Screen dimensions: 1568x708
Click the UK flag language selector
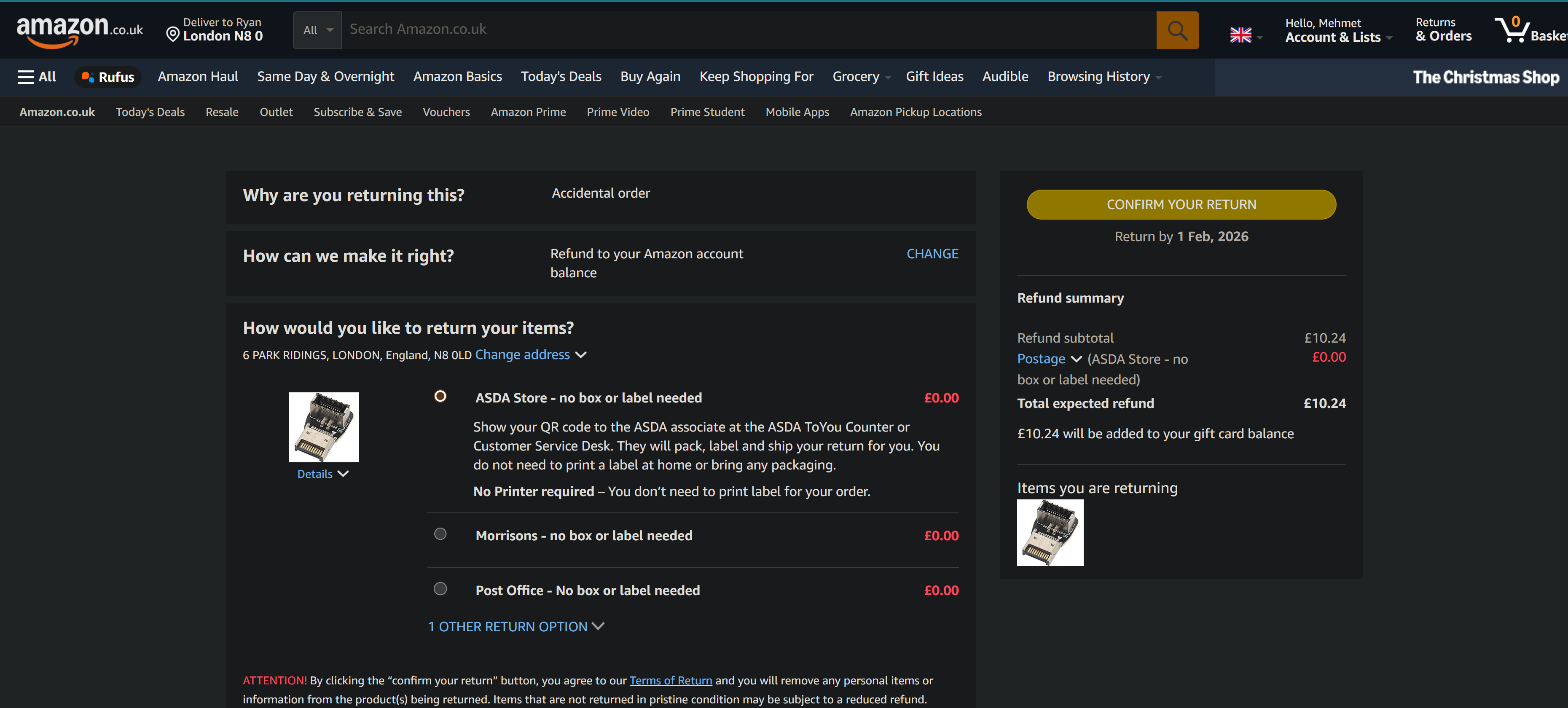tap(1240, 35)
